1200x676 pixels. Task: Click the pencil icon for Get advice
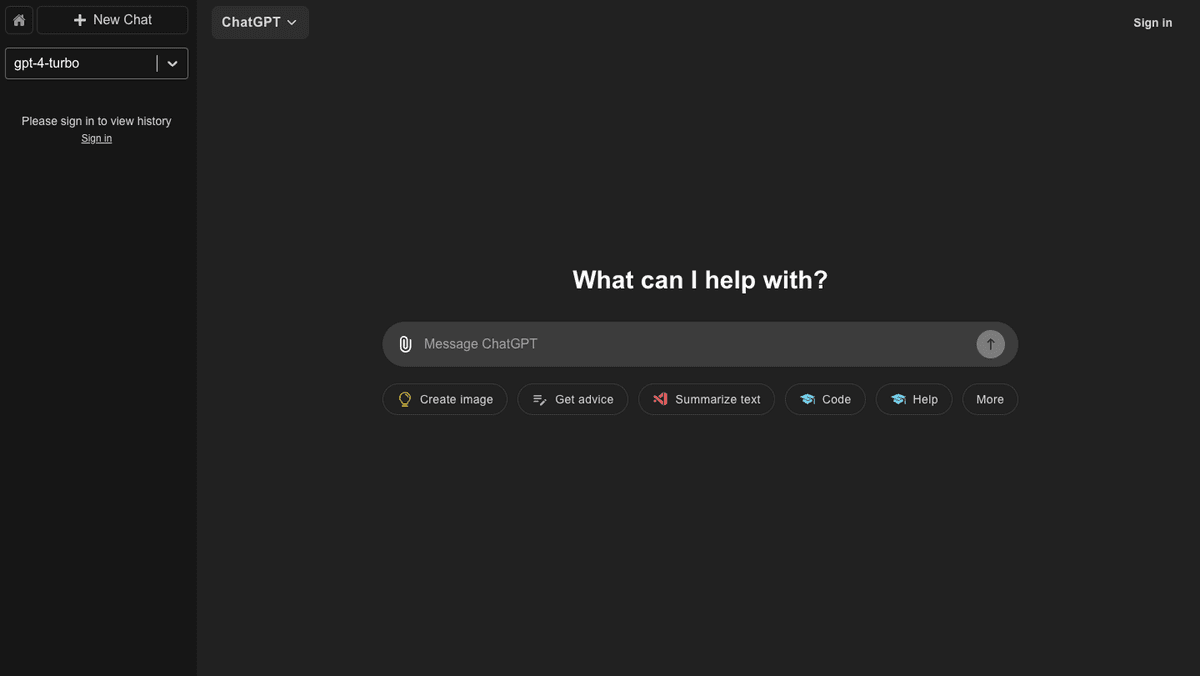(540, 399)
